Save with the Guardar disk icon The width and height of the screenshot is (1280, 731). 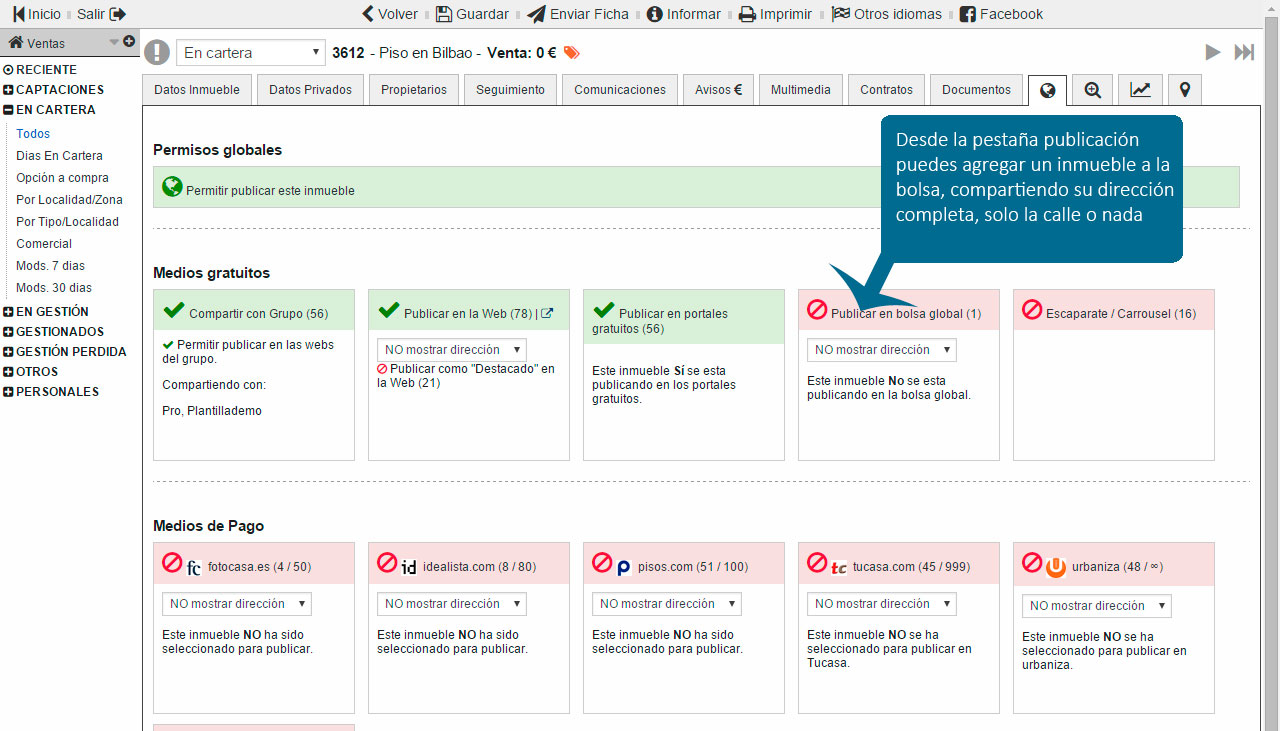pos(444,14)
